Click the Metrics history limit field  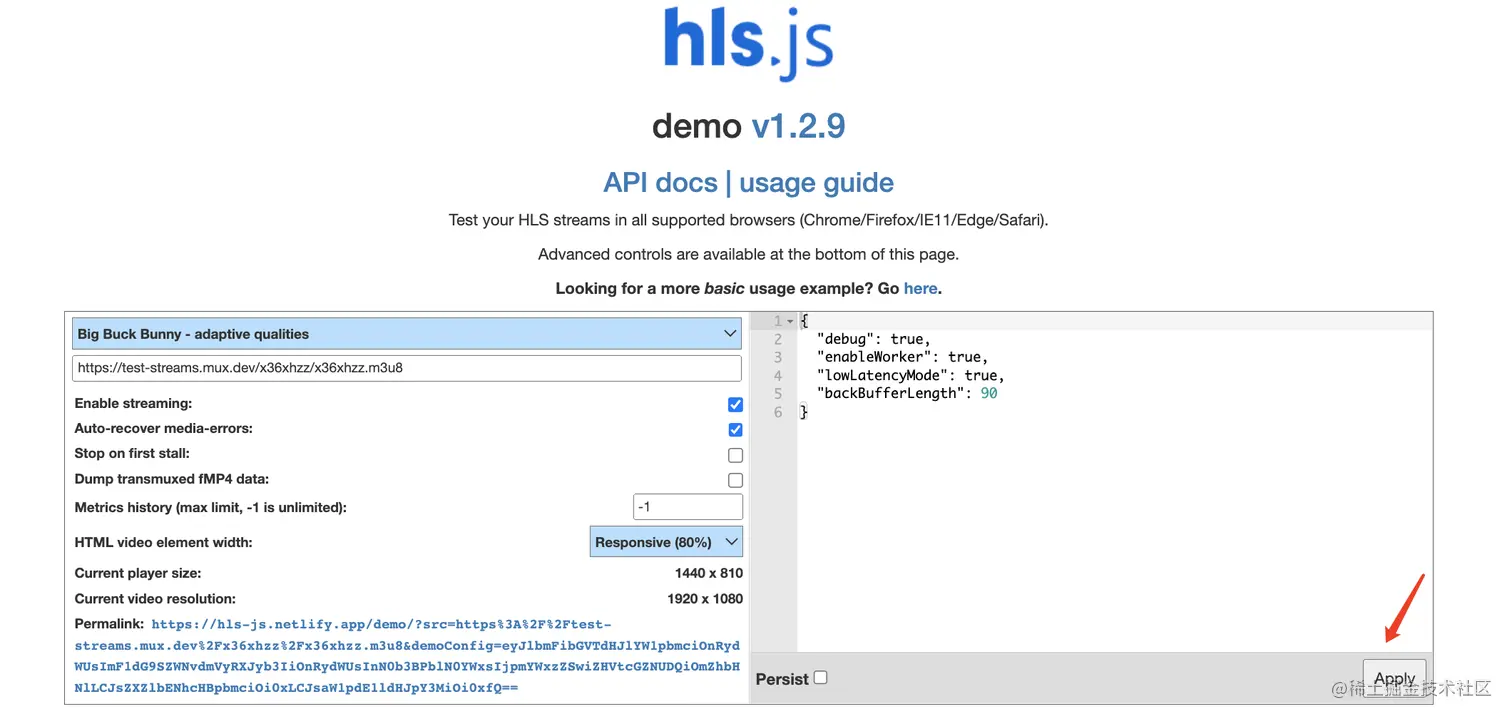[x=688, y=507]
